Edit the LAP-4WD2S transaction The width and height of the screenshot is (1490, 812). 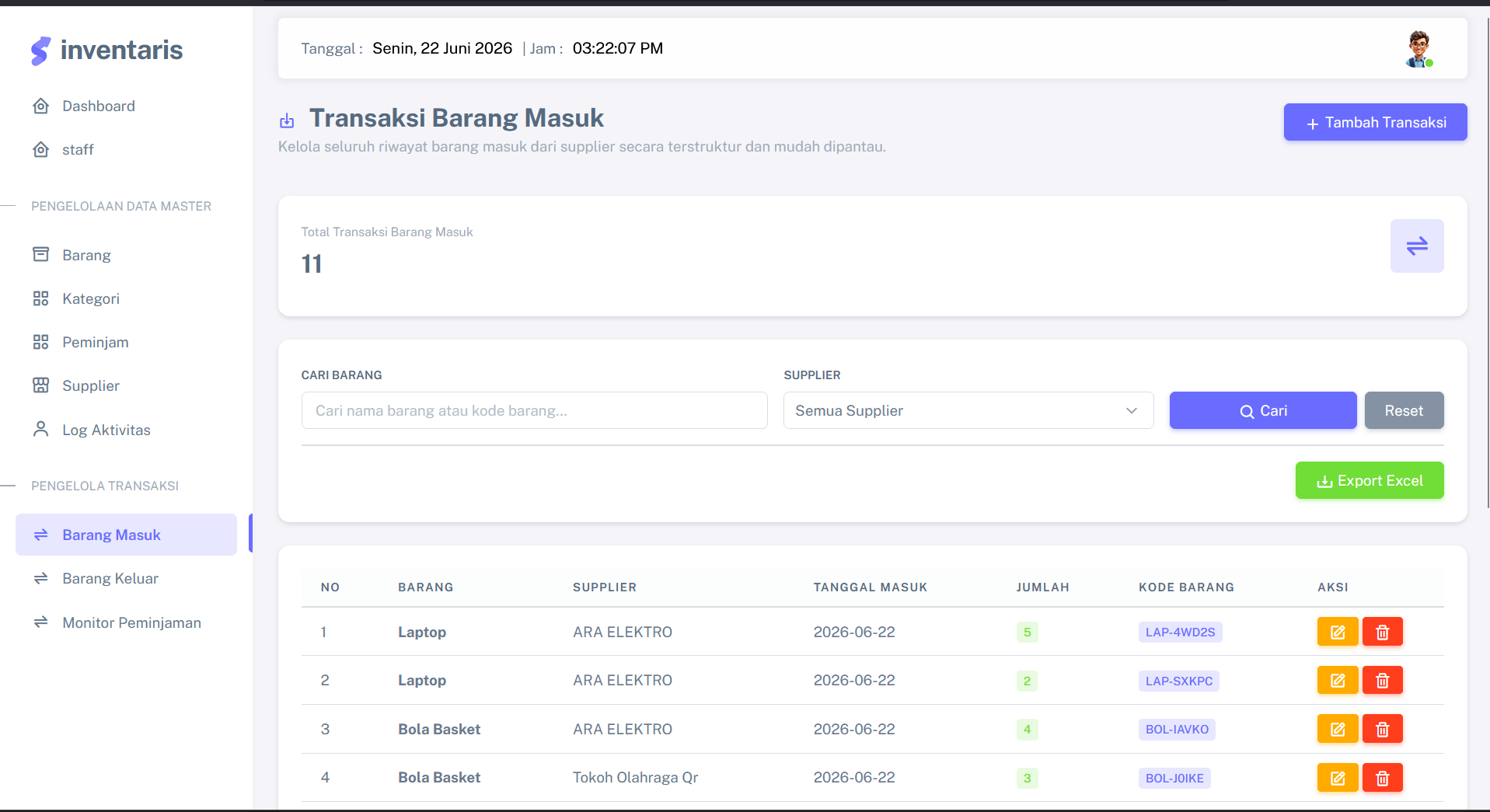tap(1337, 632)
